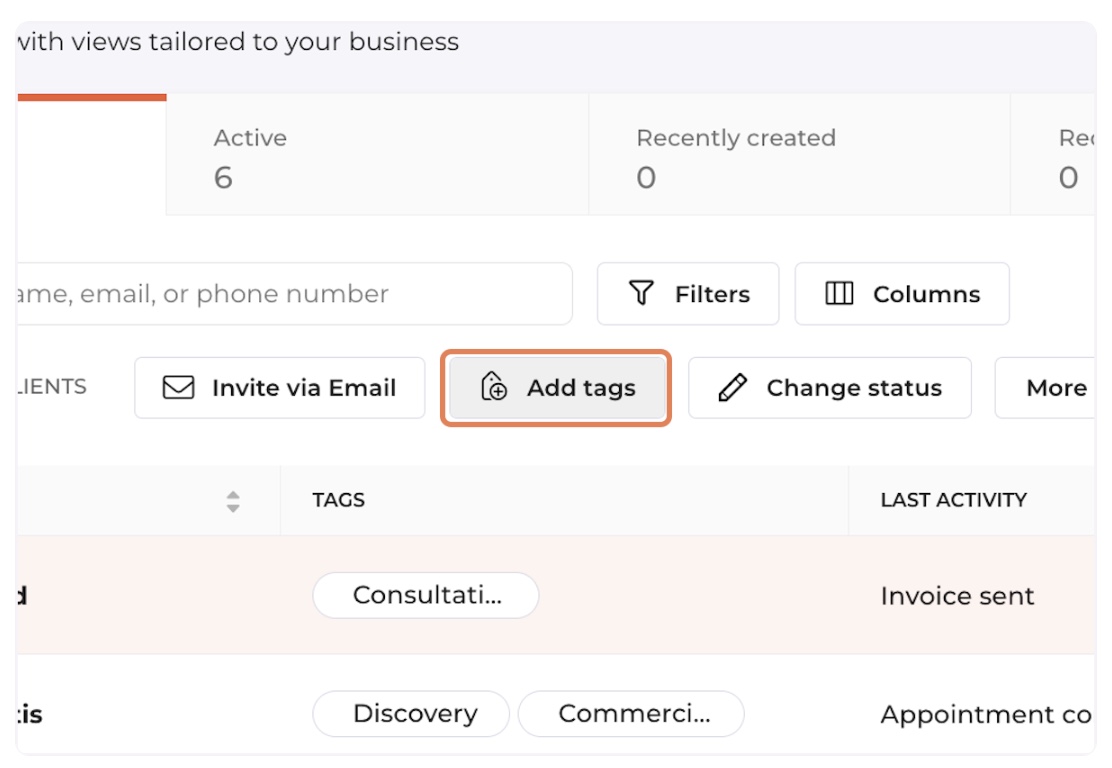Open the More actions menu
The image size is (1112, 768).
pos(1054,388)
